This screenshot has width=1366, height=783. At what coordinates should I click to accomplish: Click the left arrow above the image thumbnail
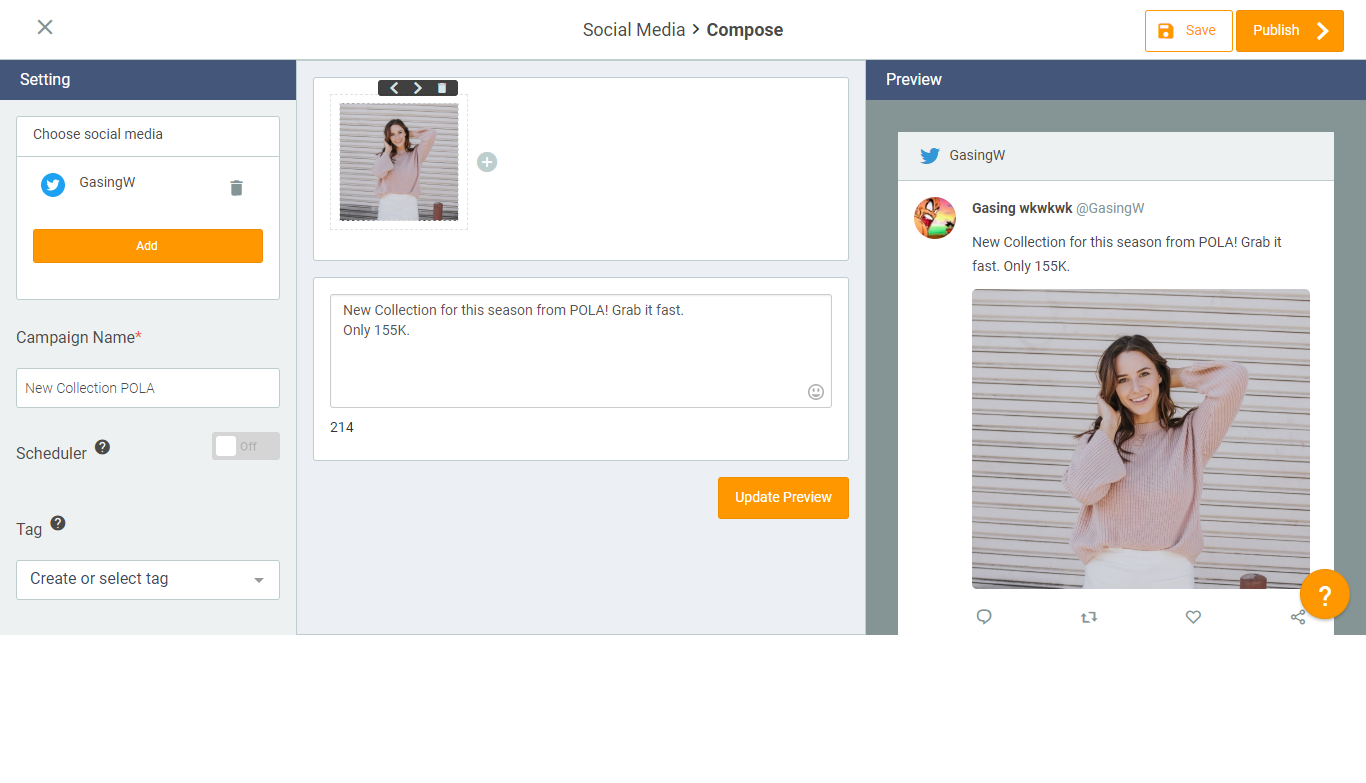(394, 87)
